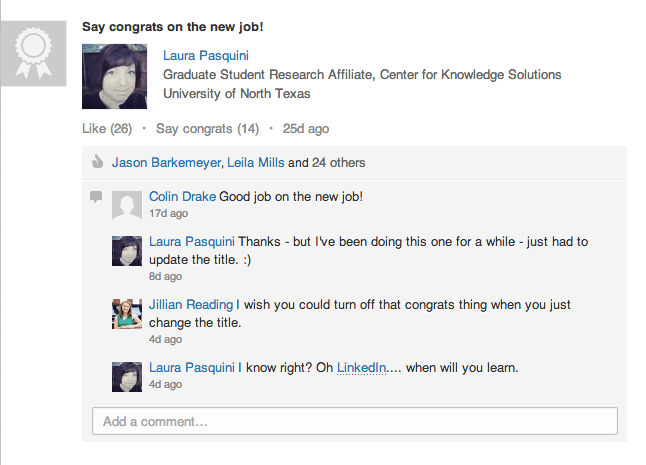The image size is (646, 465).
Task: Click Laura's avatar beside her Thanks reply
Action: click(127, 251)
